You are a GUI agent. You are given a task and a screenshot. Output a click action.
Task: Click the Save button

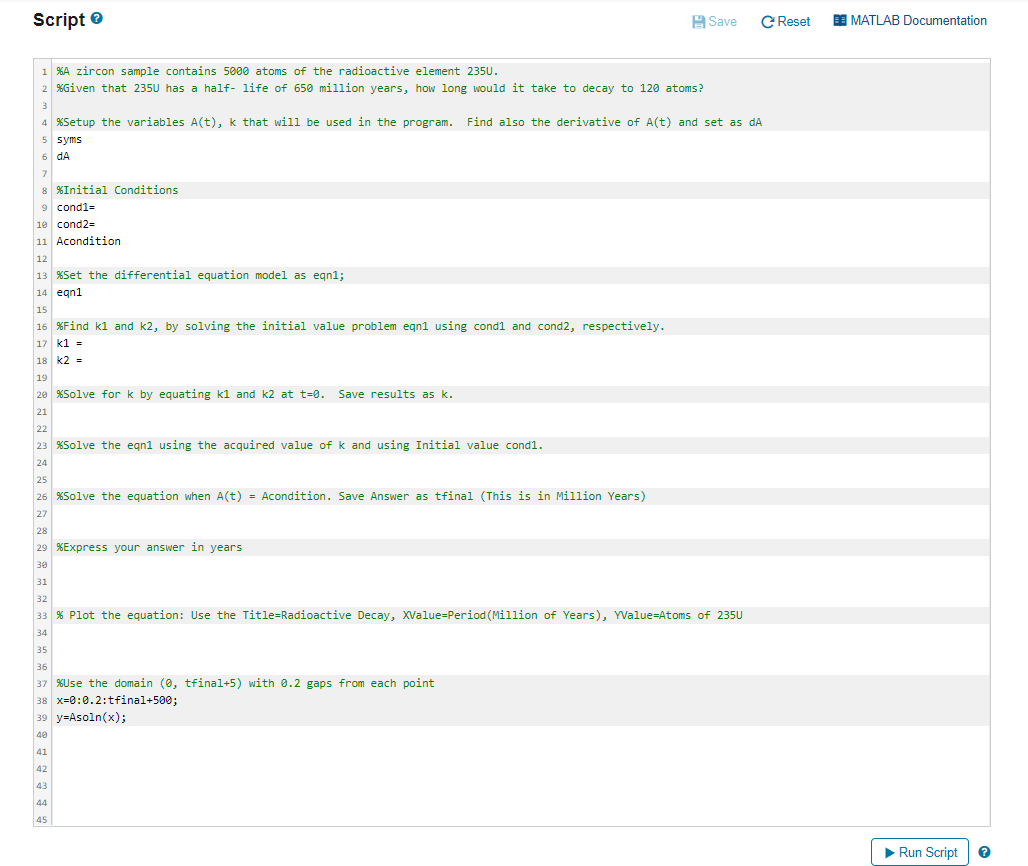coord(715,22)
